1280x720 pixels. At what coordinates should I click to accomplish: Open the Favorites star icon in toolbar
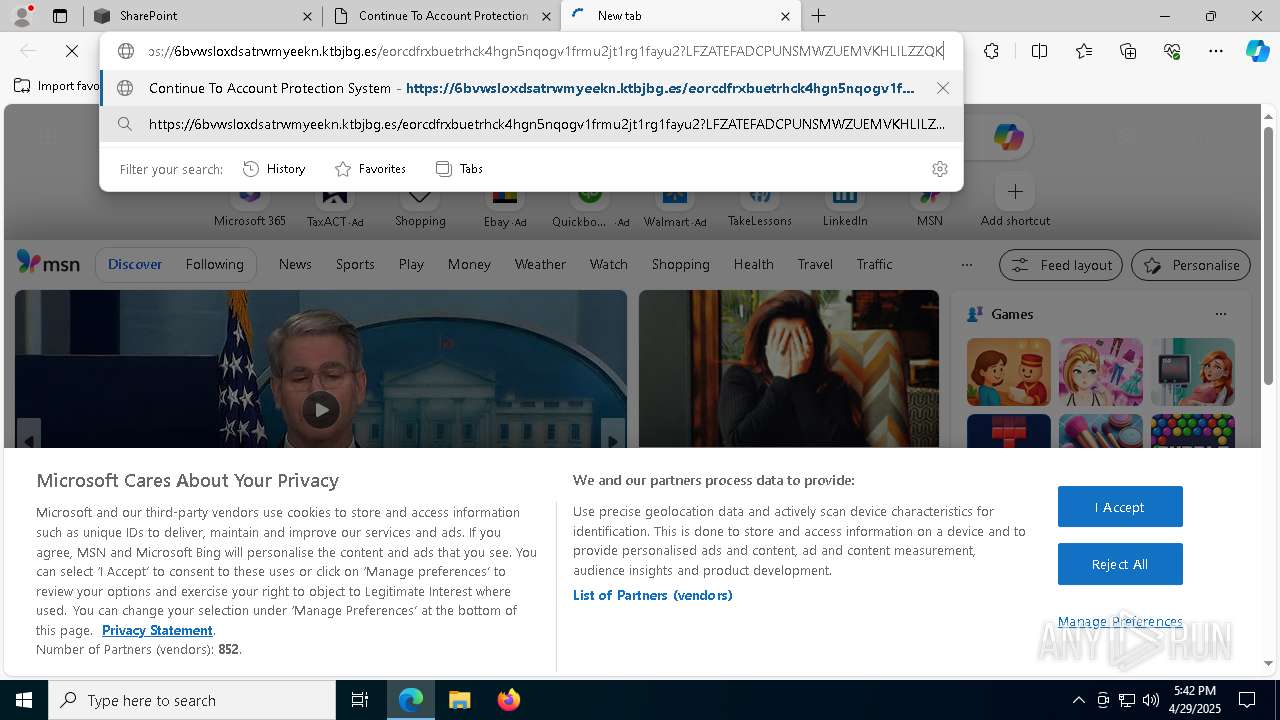pos(1084,51)
